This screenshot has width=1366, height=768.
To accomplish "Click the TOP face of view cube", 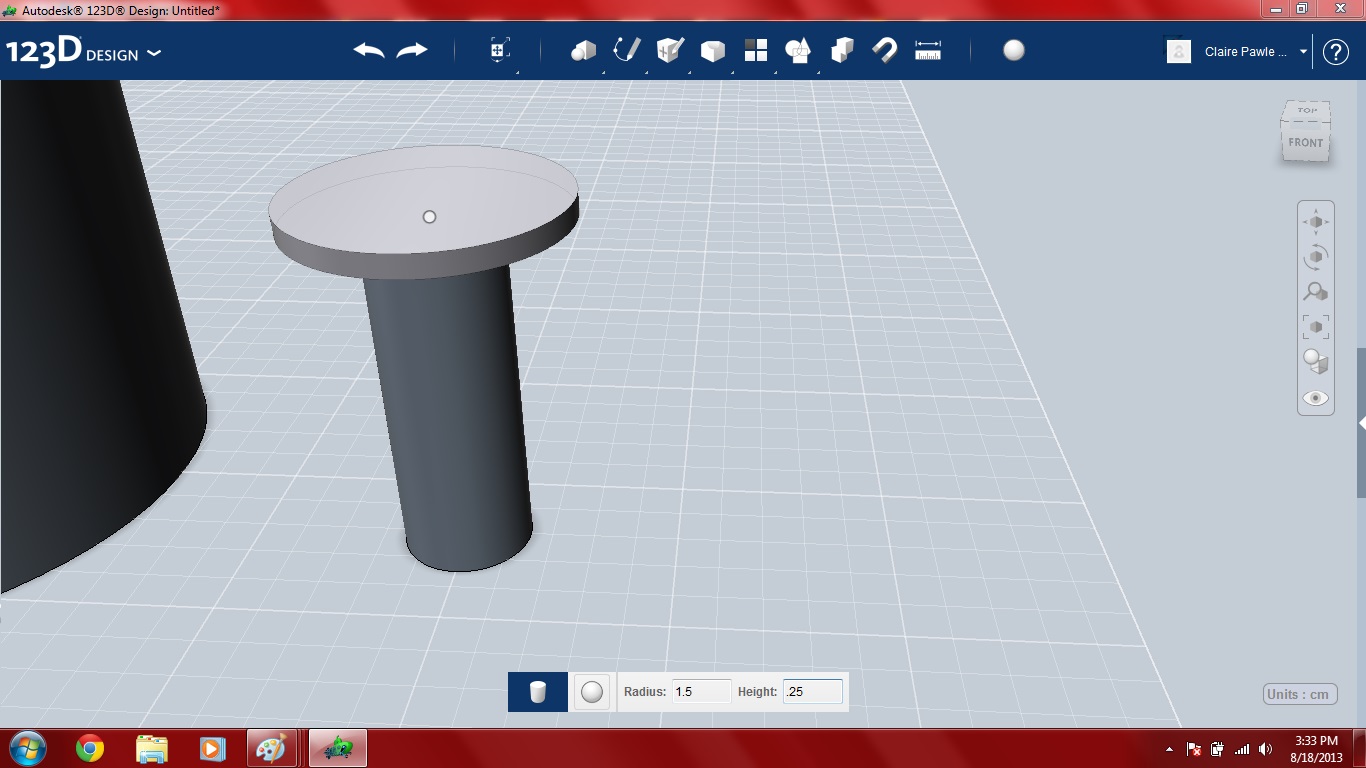I will [1307, 111].
